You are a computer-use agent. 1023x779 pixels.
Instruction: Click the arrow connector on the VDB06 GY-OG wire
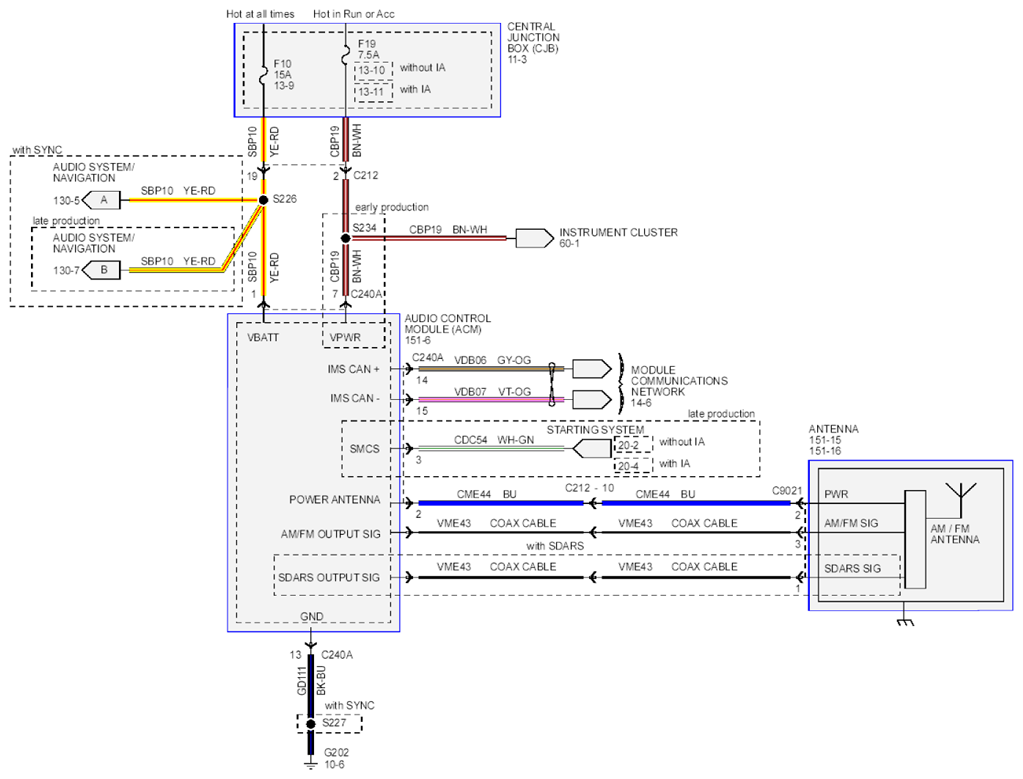pos(592,369)
